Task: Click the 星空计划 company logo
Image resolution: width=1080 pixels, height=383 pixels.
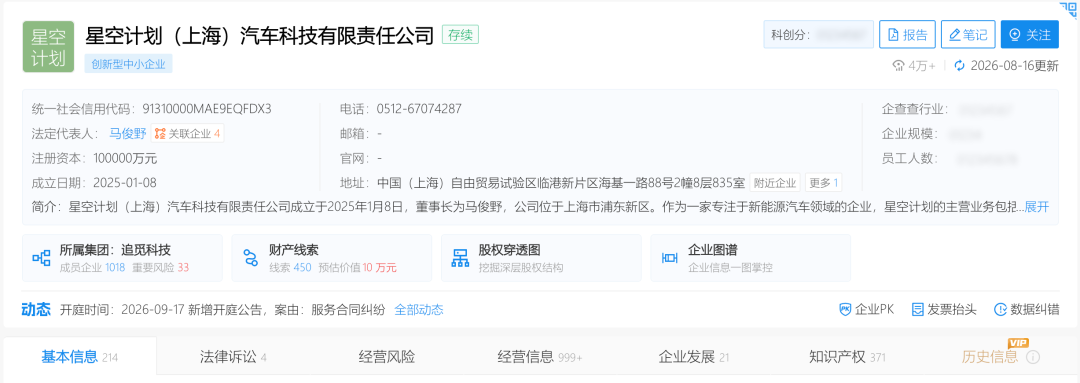Action: 48,47
